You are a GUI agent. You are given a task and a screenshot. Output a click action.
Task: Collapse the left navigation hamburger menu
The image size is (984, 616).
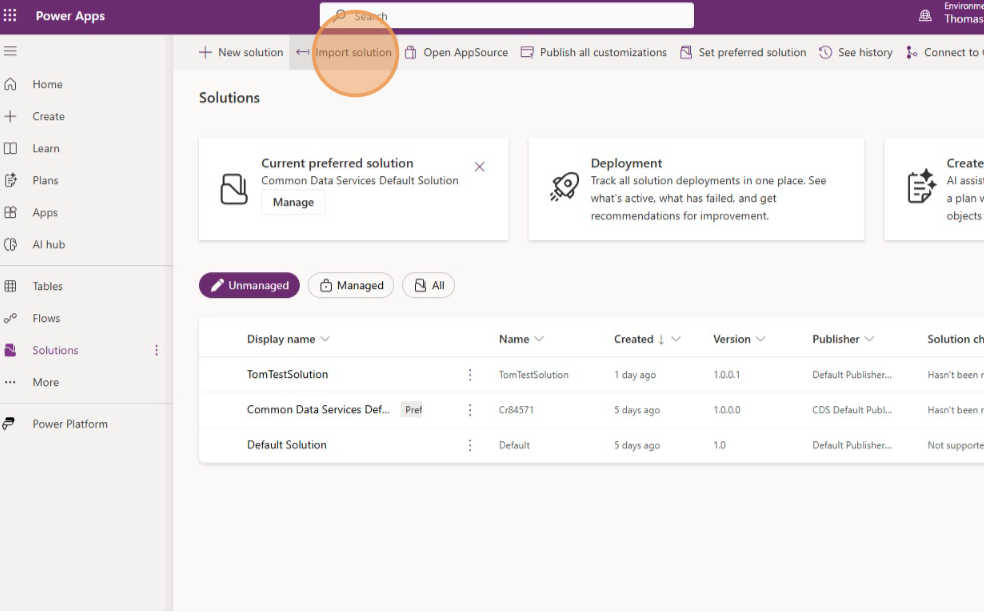point(10,51)
